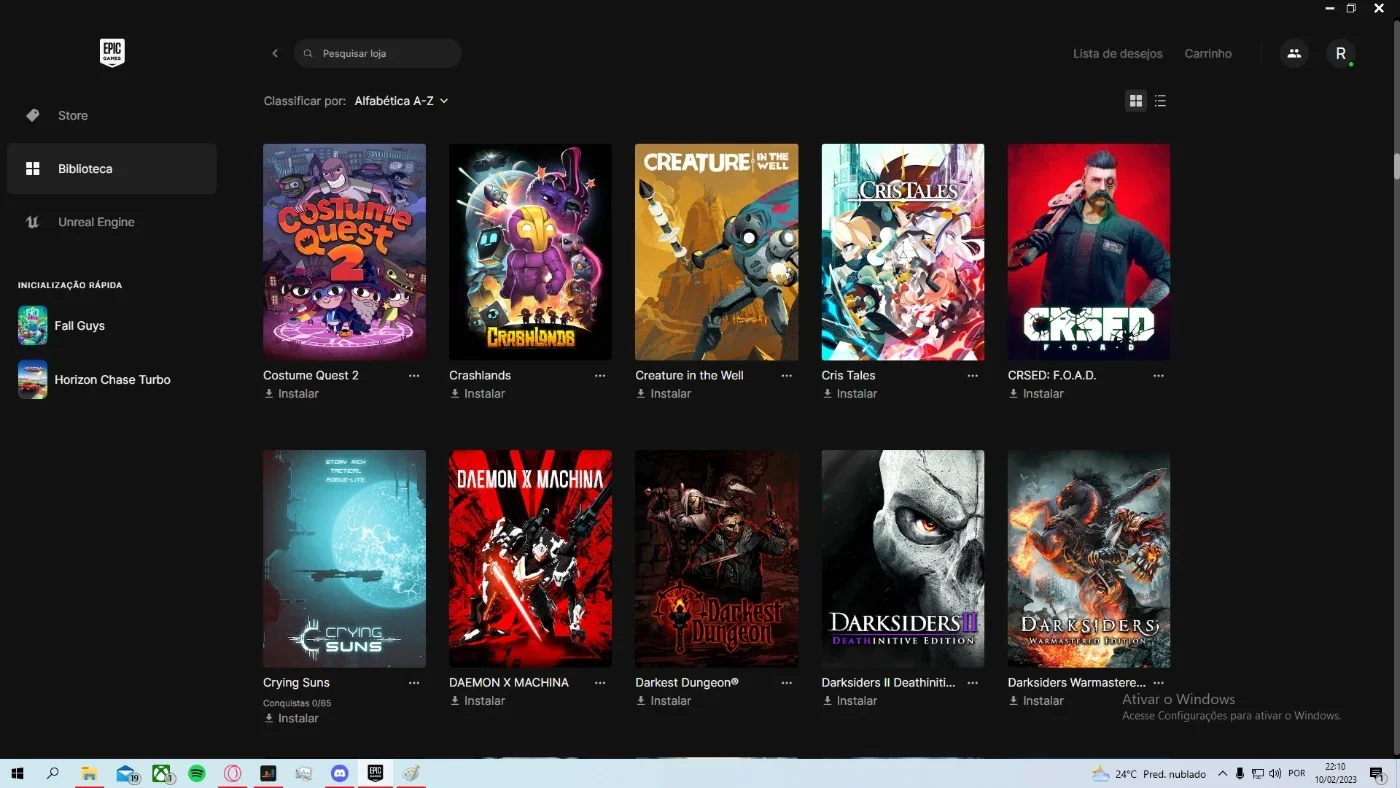
Task: Go back using the left arrow
Action: (275, 53)
